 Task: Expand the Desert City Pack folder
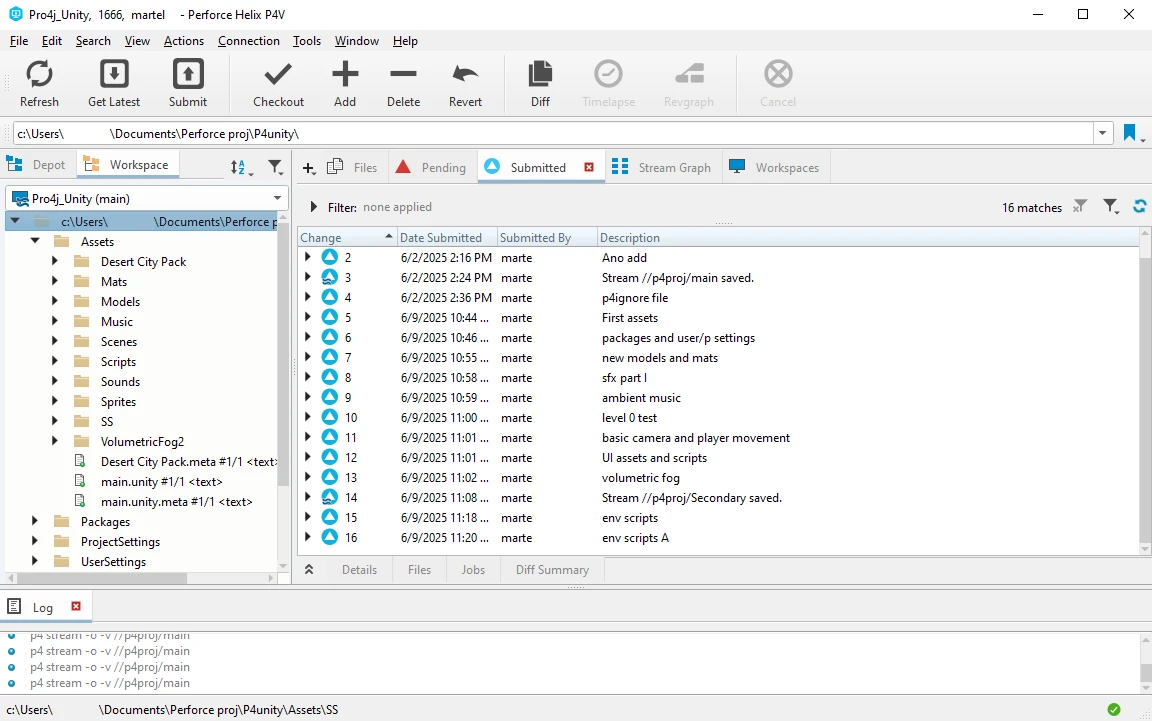54,261
